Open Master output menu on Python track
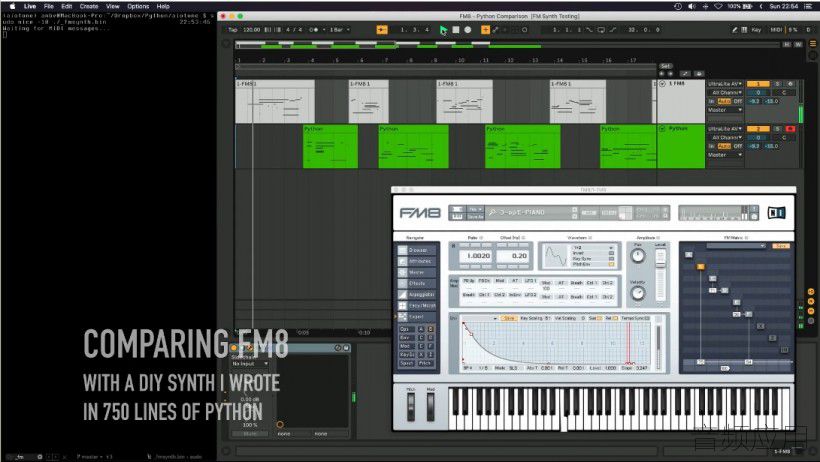 pos(725,155)
